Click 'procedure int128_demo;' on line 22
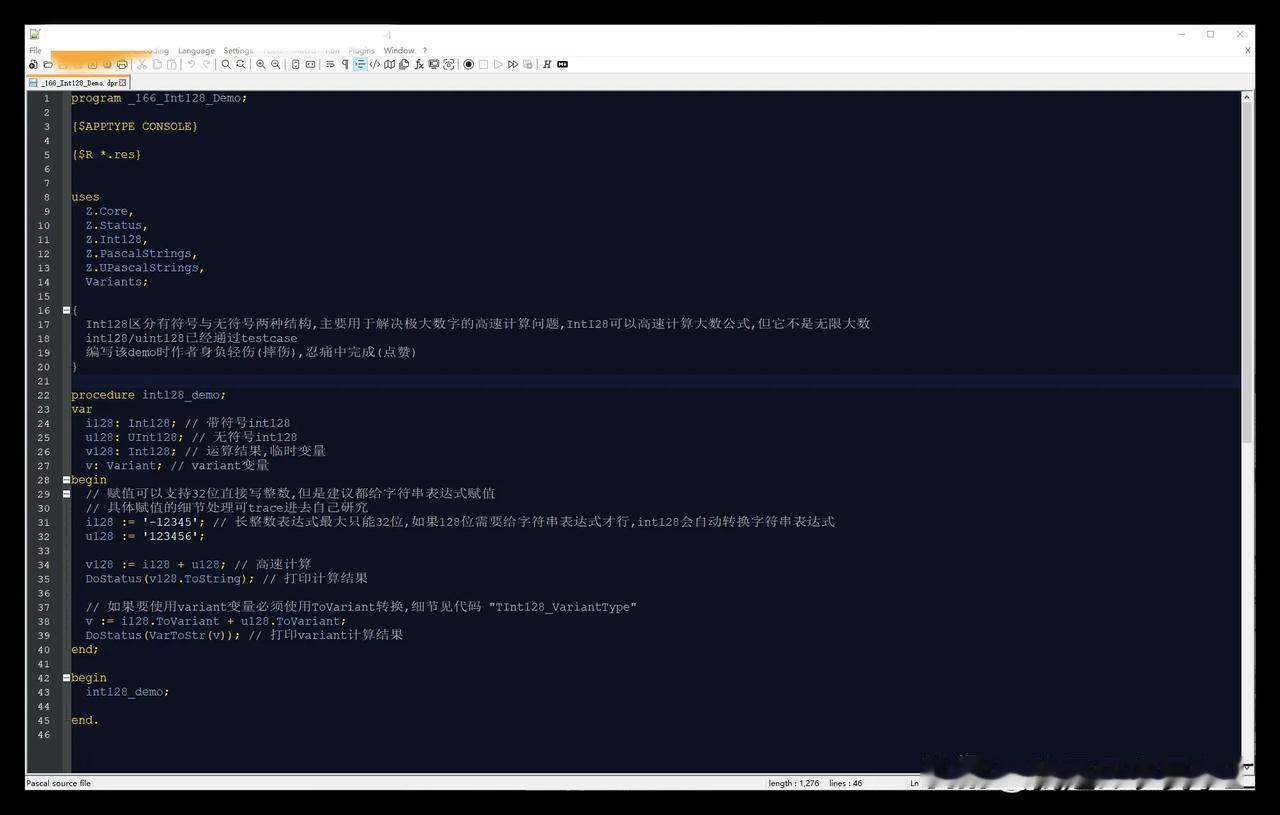1280x815 pixels. coord(149,395)
